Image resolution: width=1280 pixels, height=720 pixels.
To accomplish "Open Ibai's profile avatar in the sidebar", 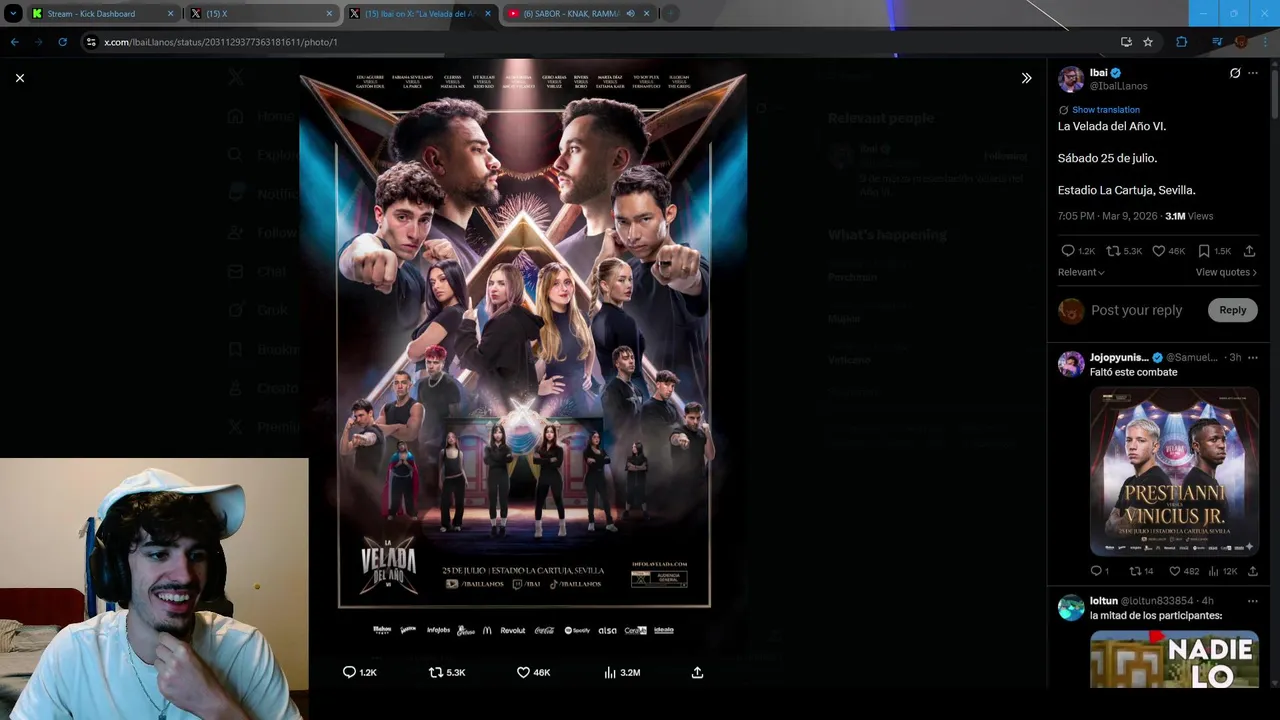I will tap(1071, 80).
